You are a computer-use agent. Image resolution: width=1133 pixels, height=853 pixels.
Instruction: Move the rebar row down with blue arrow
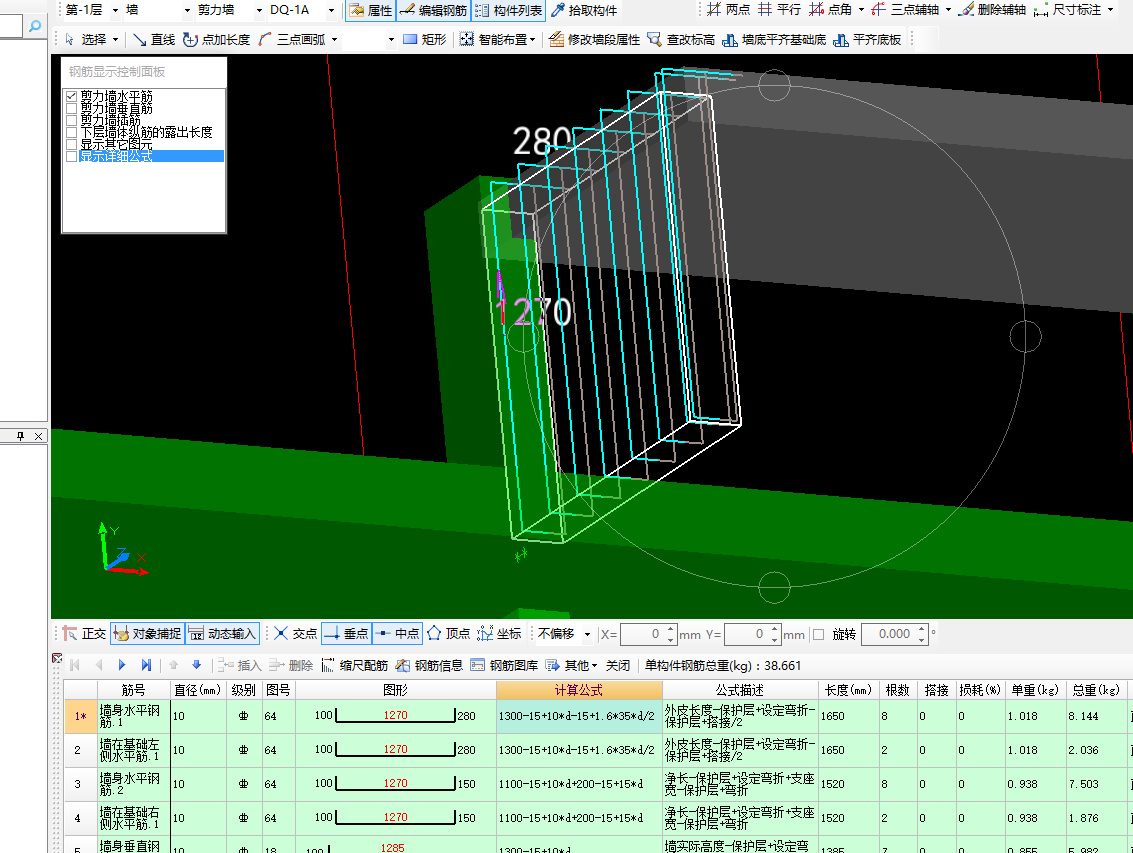click(197, 665)
